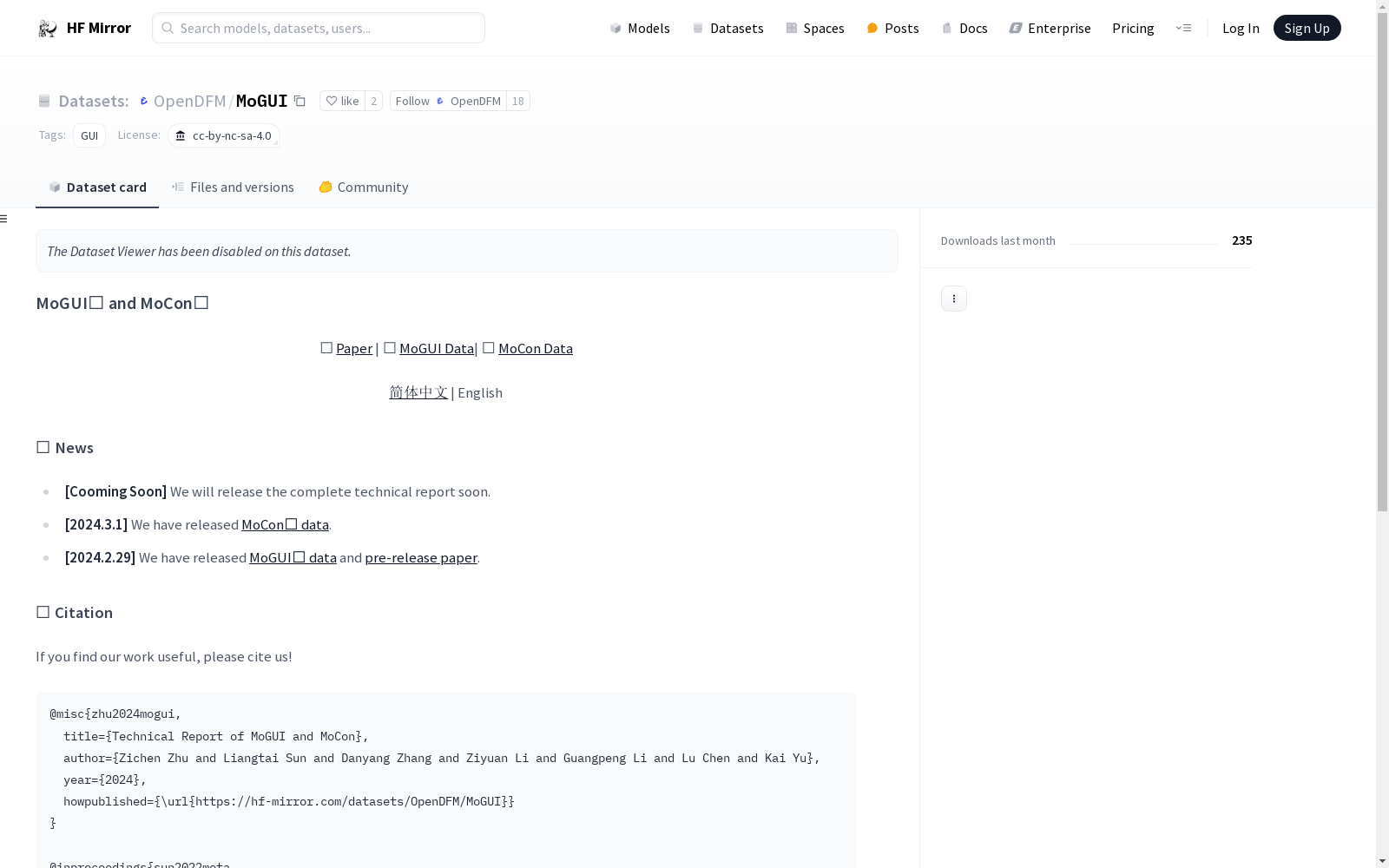Click the 'year={2024},' citation line
The height and width of the screenshot is (868, 1389).
click(x=105, y=779)
